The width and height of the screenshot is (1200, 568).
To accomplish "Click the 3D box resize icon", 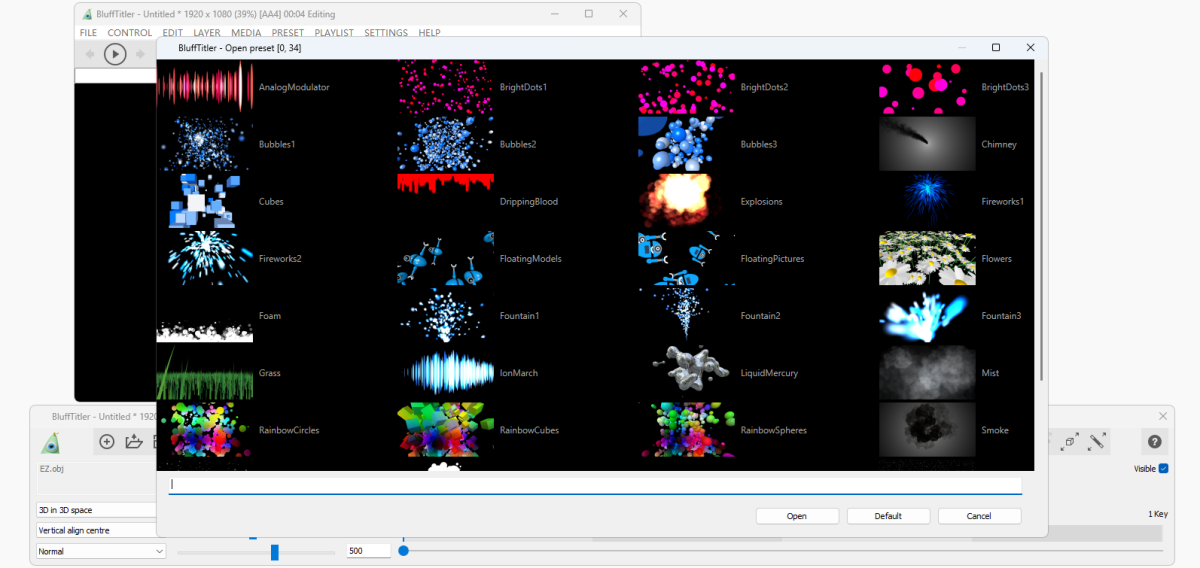I will click(x=1069, y=442).
